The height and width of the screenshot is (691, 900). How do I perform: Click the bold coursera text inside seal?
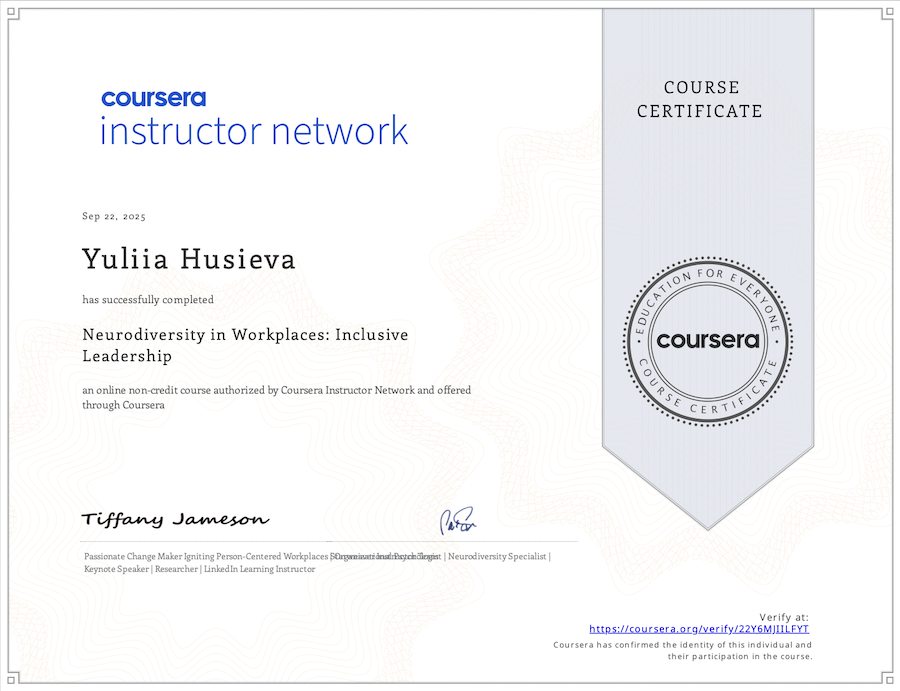[x=708, y=340]
